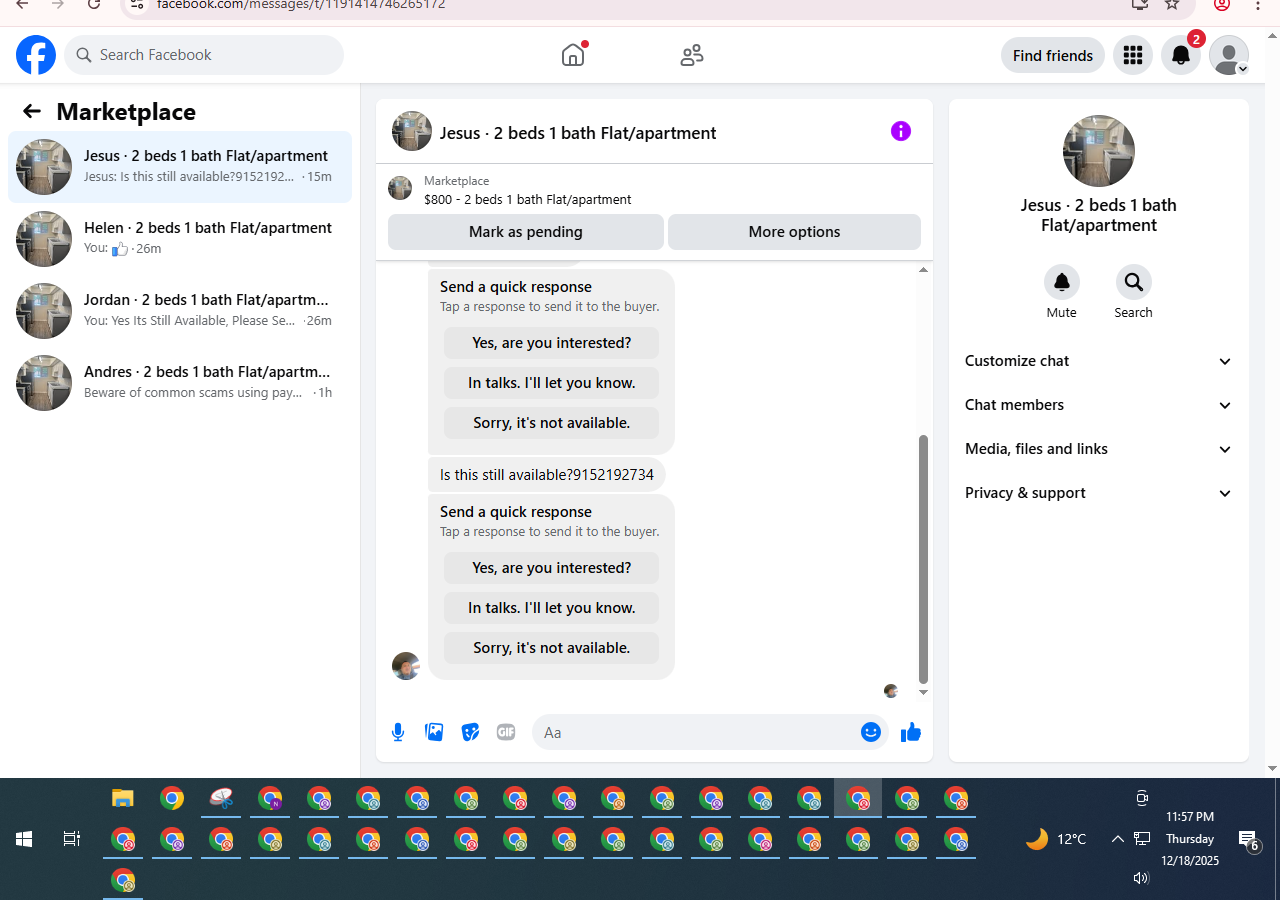
Task: Expand Media, files and links section
Action: point(1099,449)
